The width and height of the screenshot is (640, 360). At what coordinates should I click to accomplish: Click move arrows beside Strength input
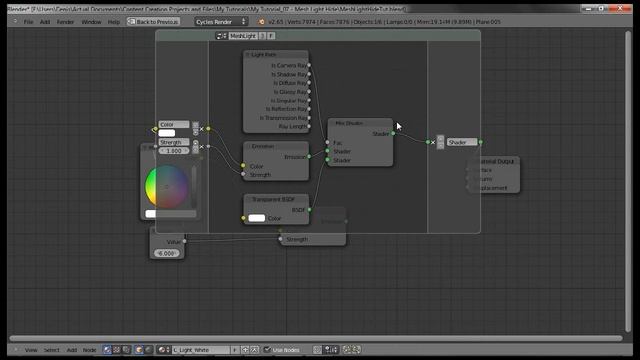pos(196,147)
